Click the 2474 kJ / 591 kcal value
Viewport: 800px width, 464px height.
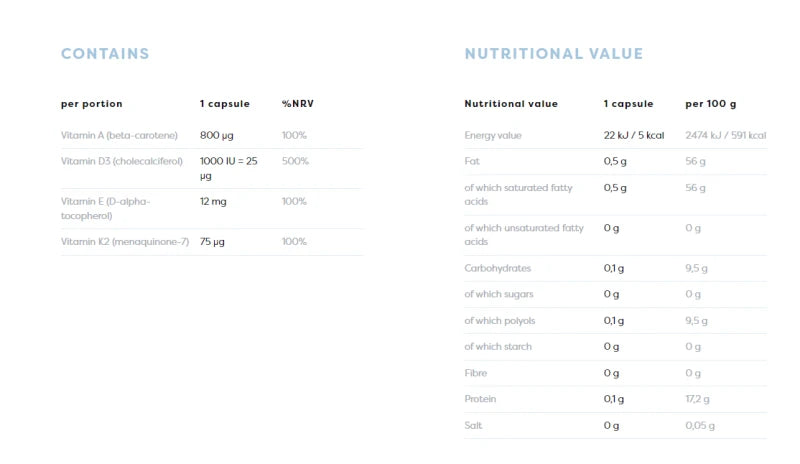(726, 135)
